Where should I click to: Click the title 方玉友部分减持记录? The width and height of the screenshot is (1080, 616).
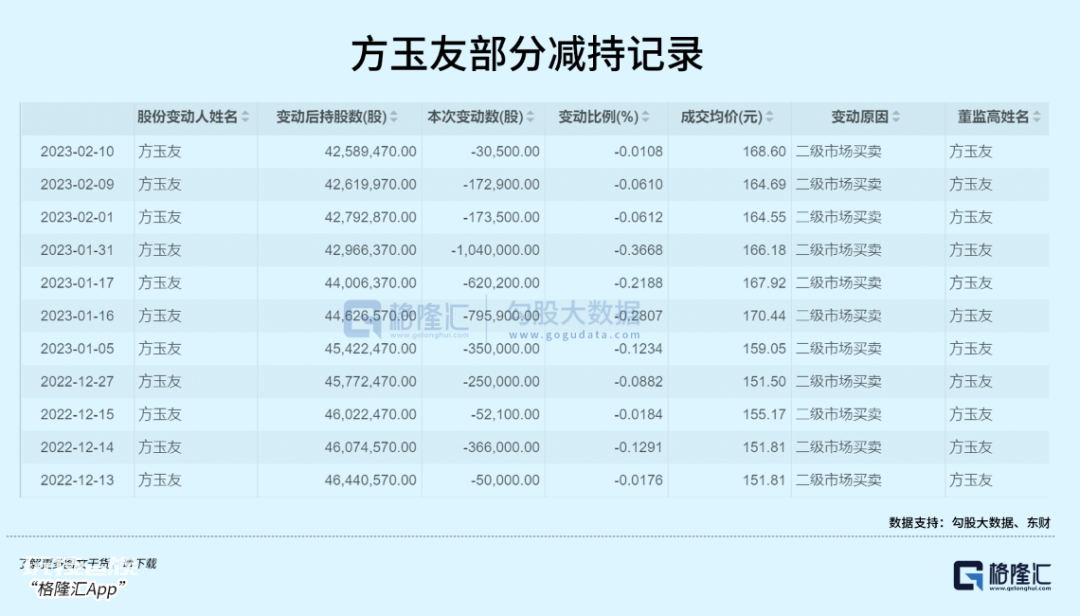tap(527, 54)
